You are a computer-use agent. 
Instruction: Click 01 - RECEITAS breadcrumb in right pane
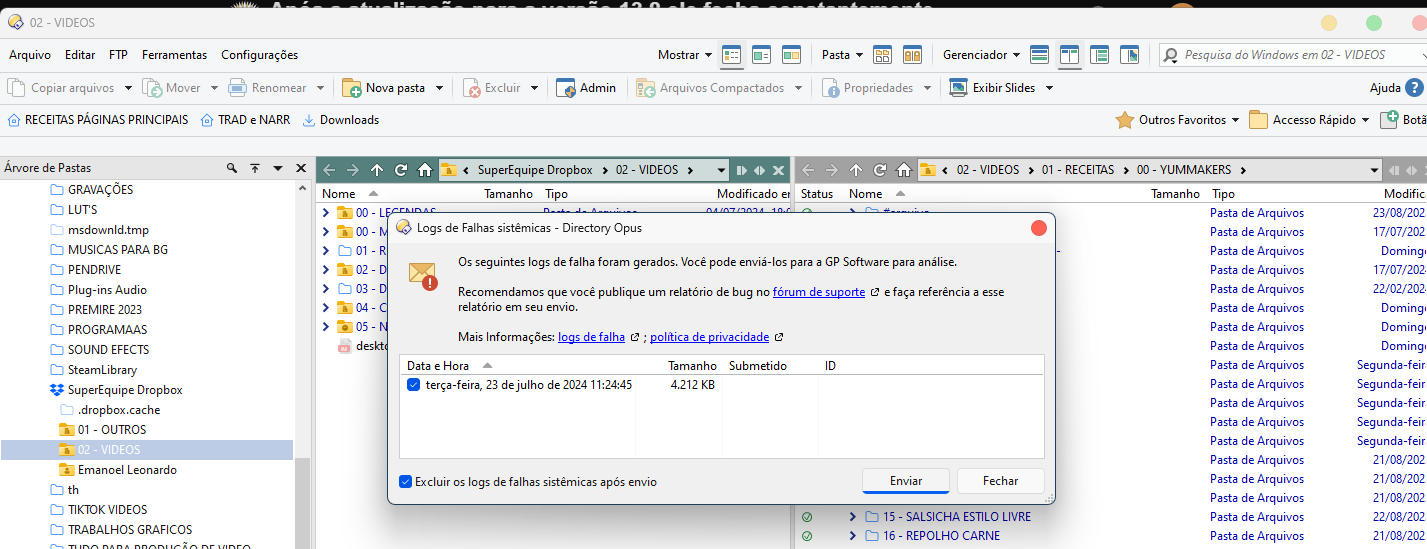coord(1078,170)
